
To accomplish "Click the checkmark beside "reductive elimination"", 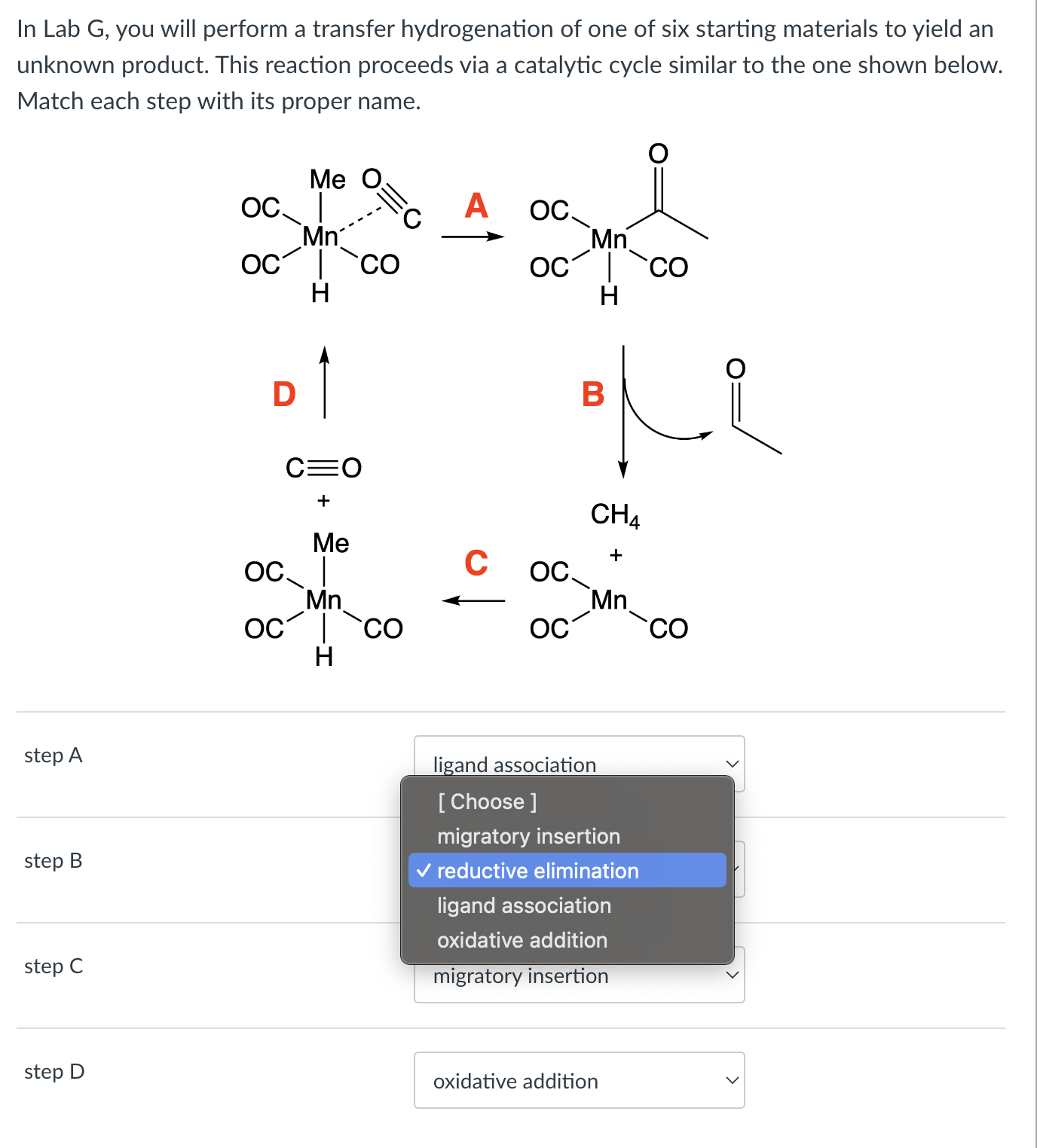I will (425, 871).
